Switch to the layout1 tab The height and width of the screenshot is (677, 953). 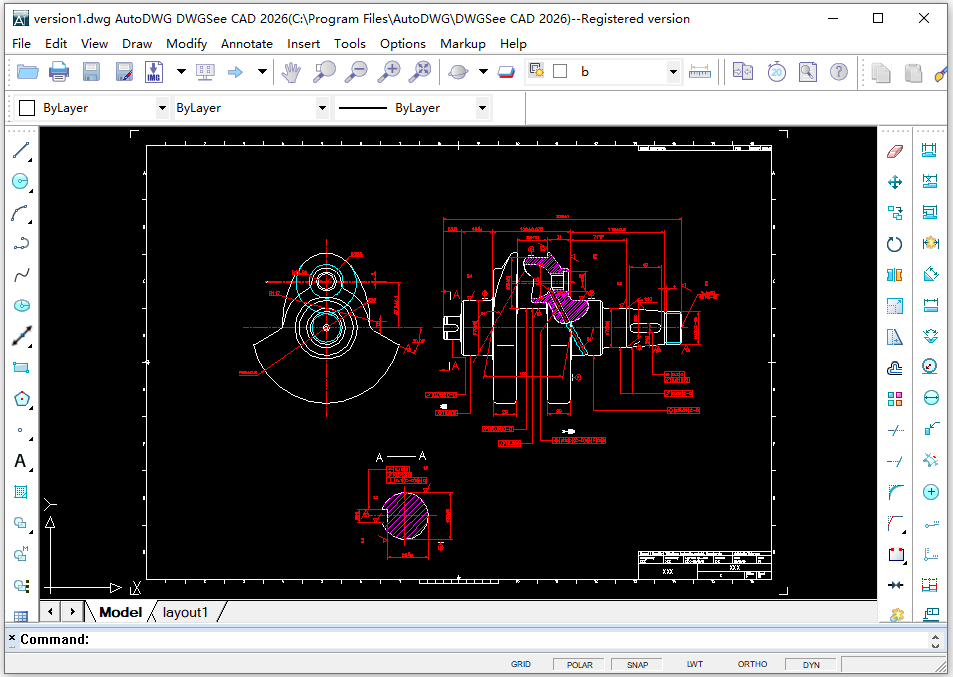click(184, 612)
